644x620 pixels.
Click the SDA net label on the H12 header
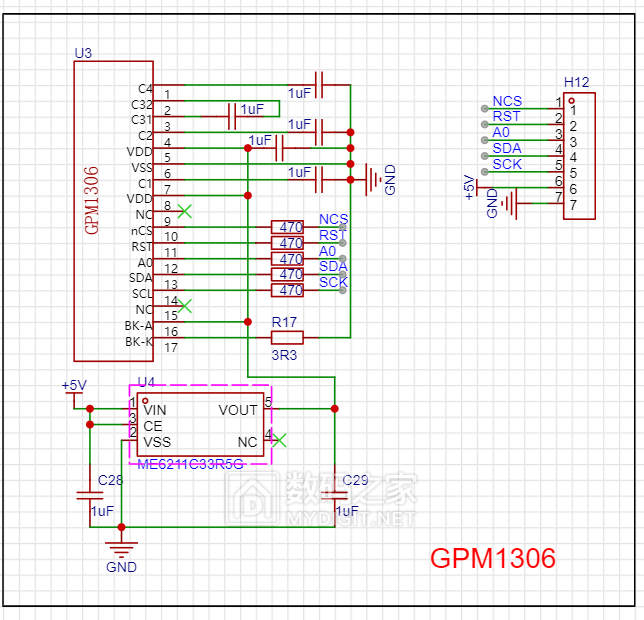pyautogui.click(x=507, y=148)
